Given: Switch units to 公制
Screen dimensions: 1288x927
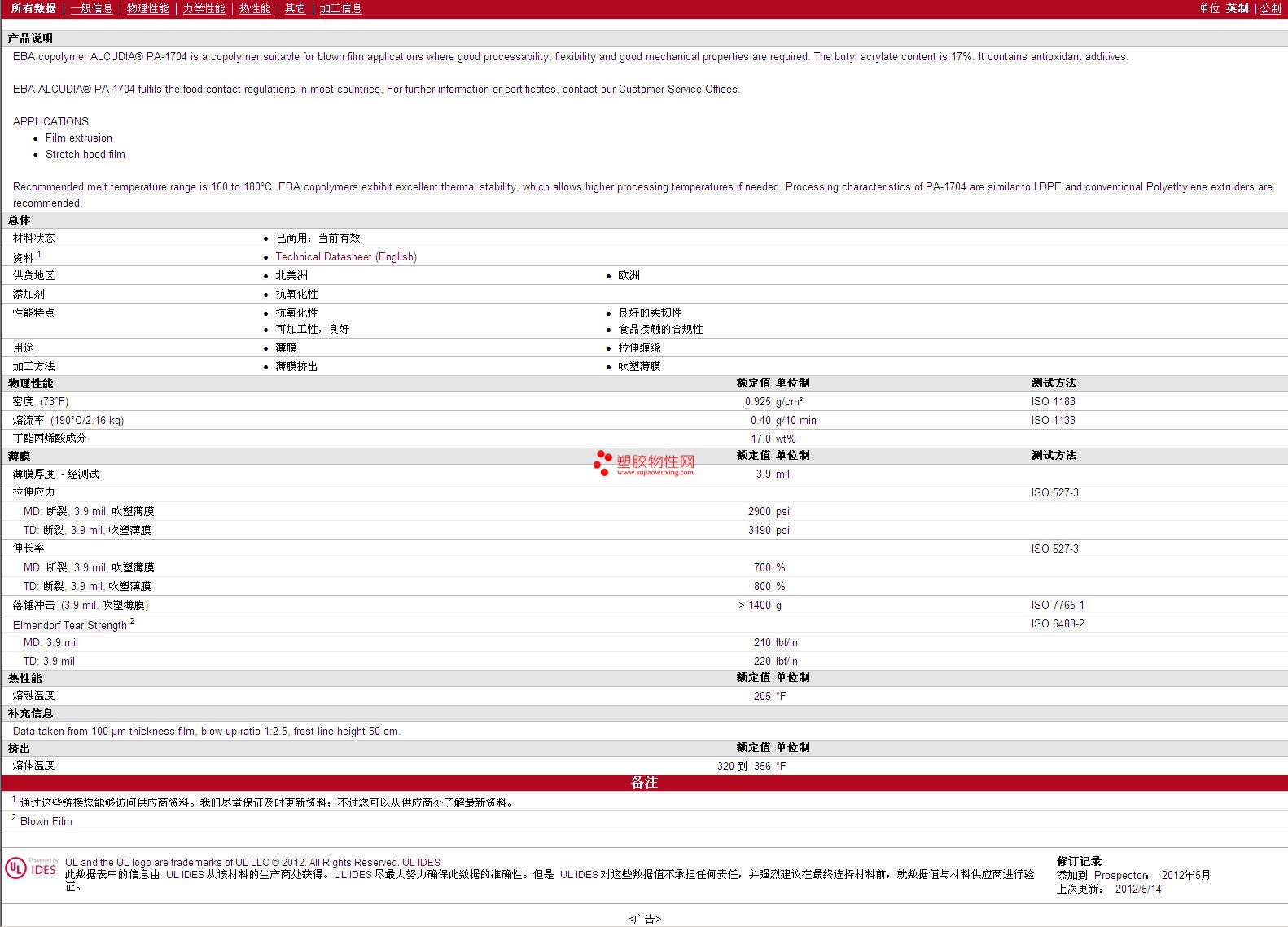Looking at the screenshot, I should coord(1270,8).
